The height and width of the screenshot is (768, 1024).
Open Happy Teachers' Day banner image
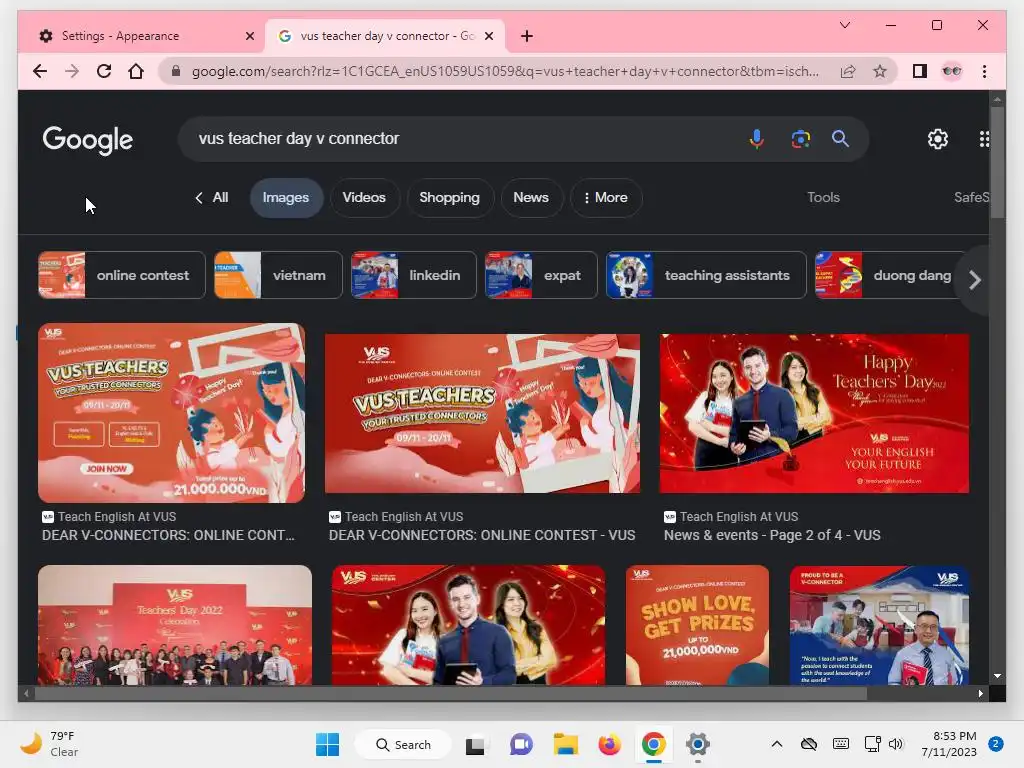tap(814, 413)
